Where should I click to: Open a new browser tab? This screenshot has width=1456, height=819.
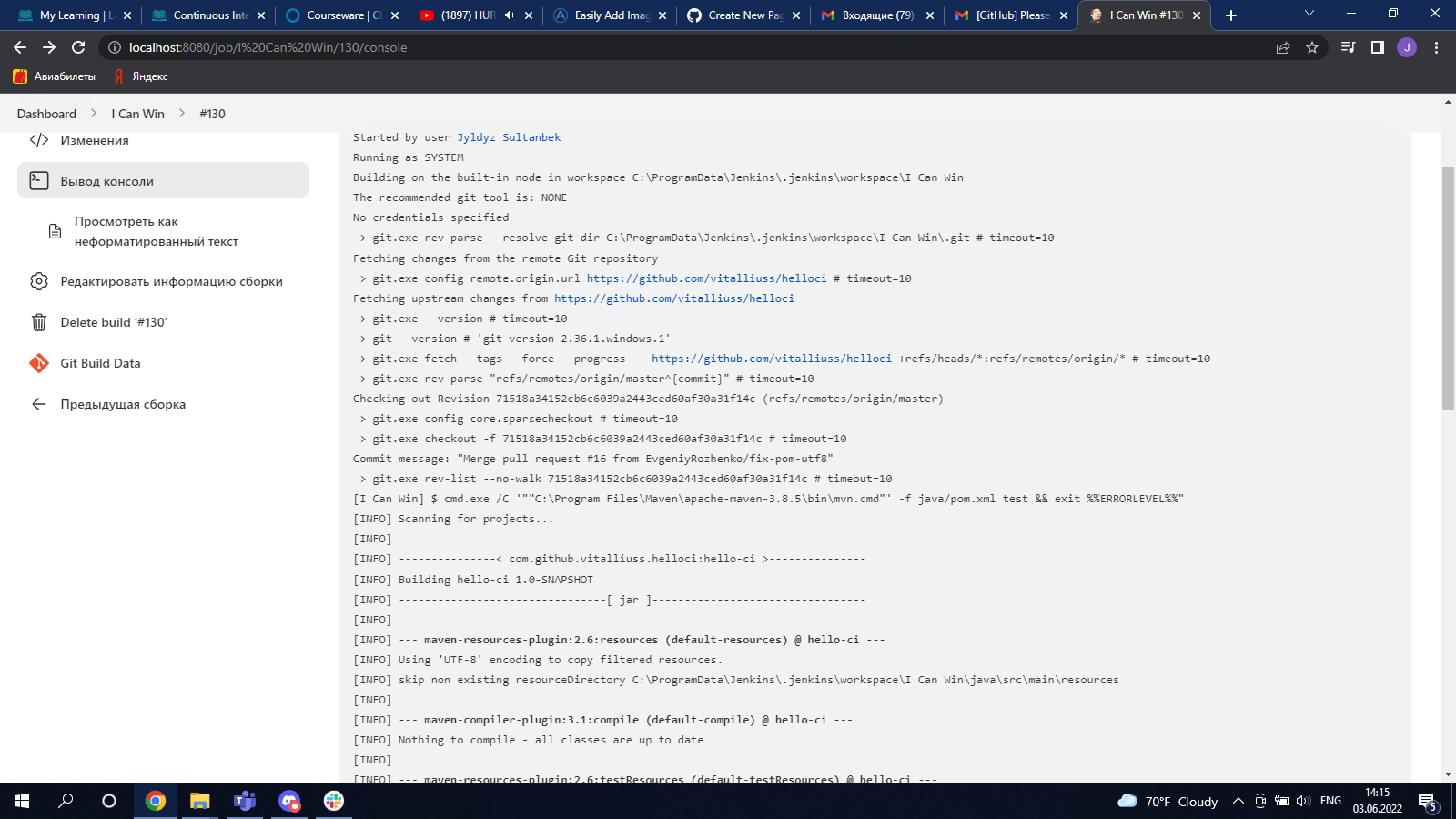pos(1231,15)
